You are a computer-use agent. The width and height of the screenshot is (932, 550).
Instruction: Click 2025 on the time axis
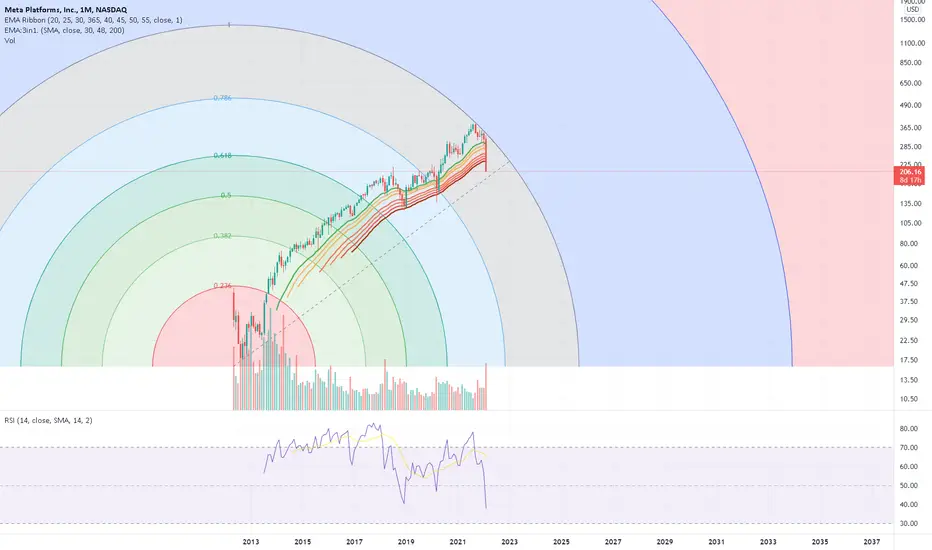561,542
